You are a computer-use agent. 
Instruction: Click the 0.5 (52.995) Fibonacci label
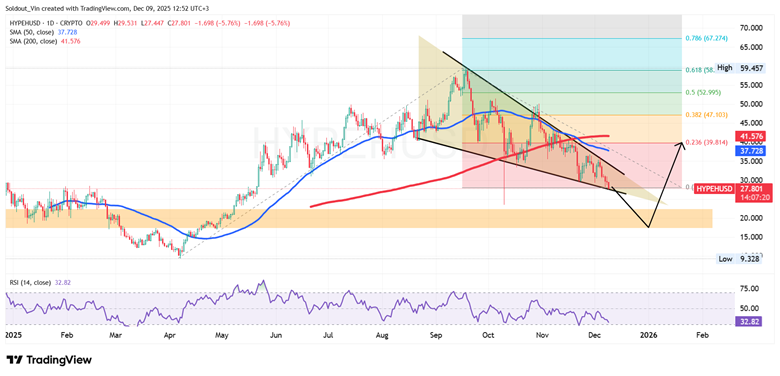tap(703, 93)
